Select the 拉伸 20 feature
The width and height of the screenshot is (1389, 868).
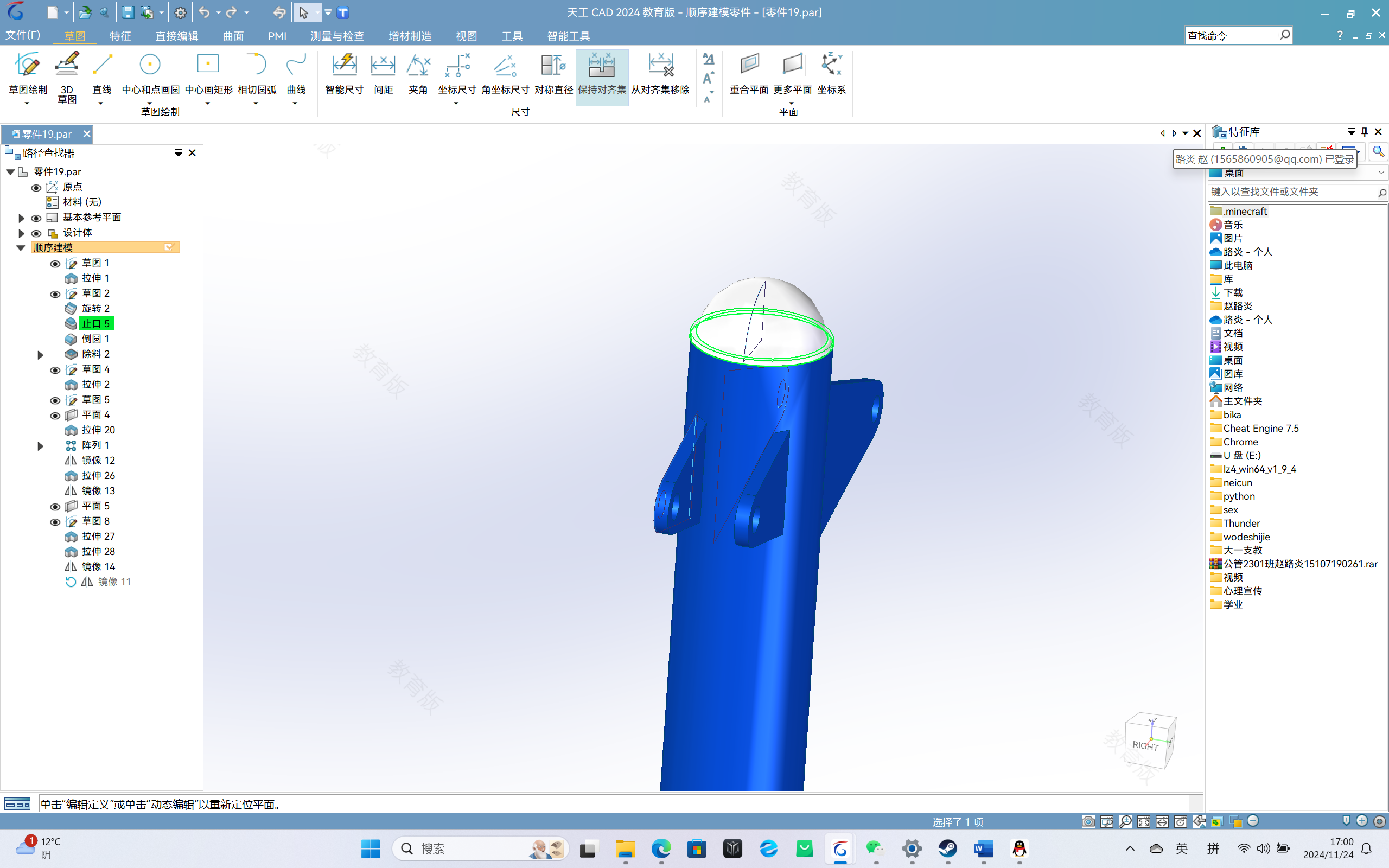pyautogui.click(x=98, y=430)
